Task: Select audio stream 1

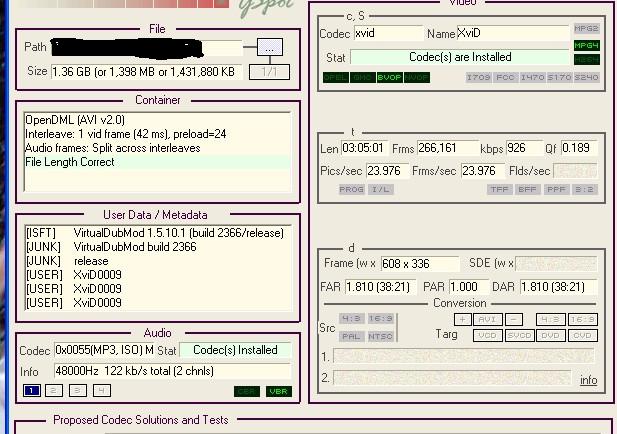Action: pos(32,391)
